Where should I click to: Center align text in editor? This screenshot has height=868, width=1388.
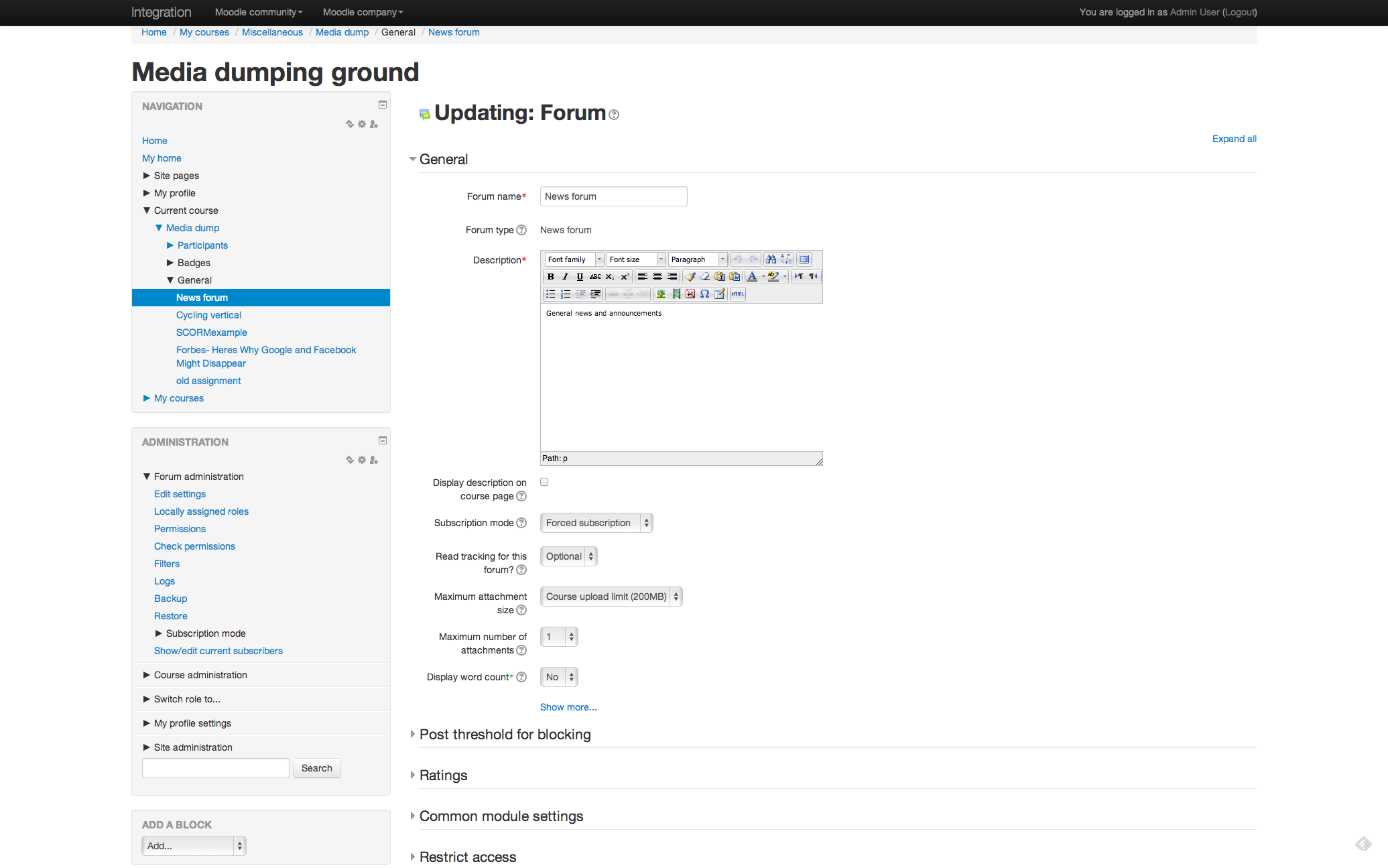tap(657, 276)
